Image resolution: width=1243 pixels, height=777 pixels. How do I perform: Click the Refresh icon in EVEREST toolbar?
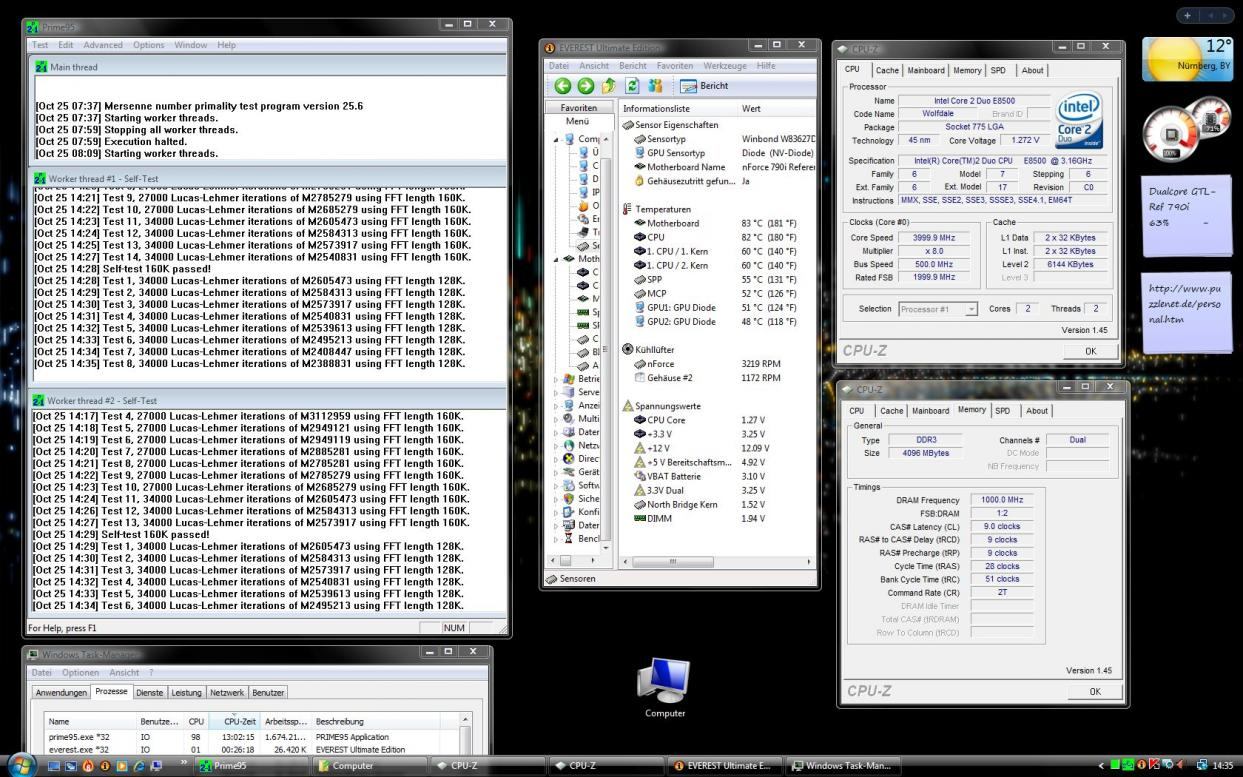(632, 86)
